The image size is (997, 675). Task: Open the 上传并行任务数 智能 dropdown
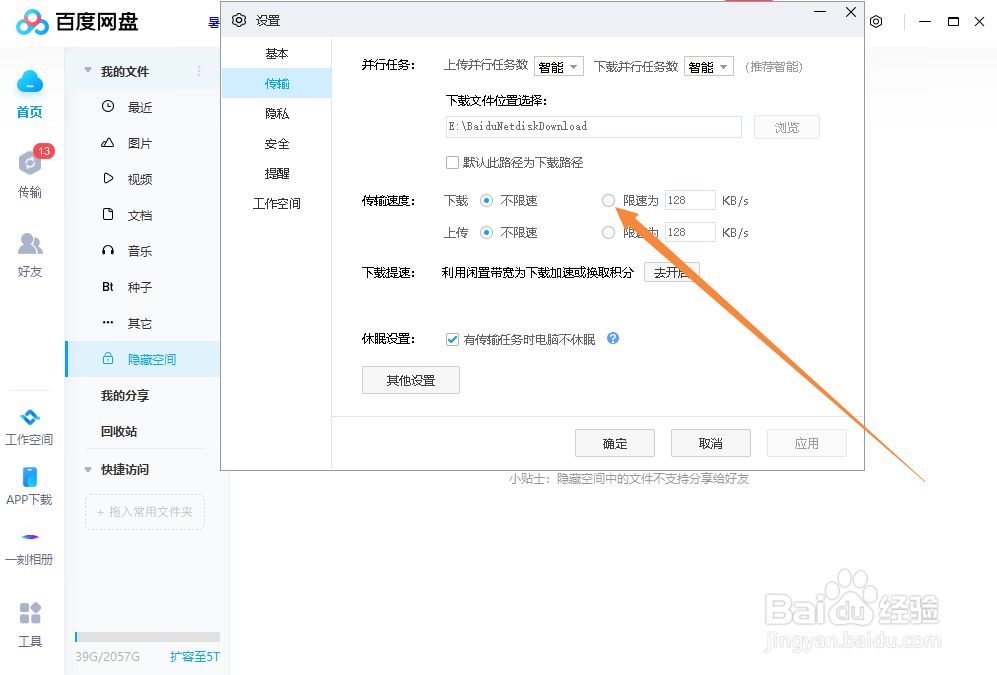click(x=559, y=66)
